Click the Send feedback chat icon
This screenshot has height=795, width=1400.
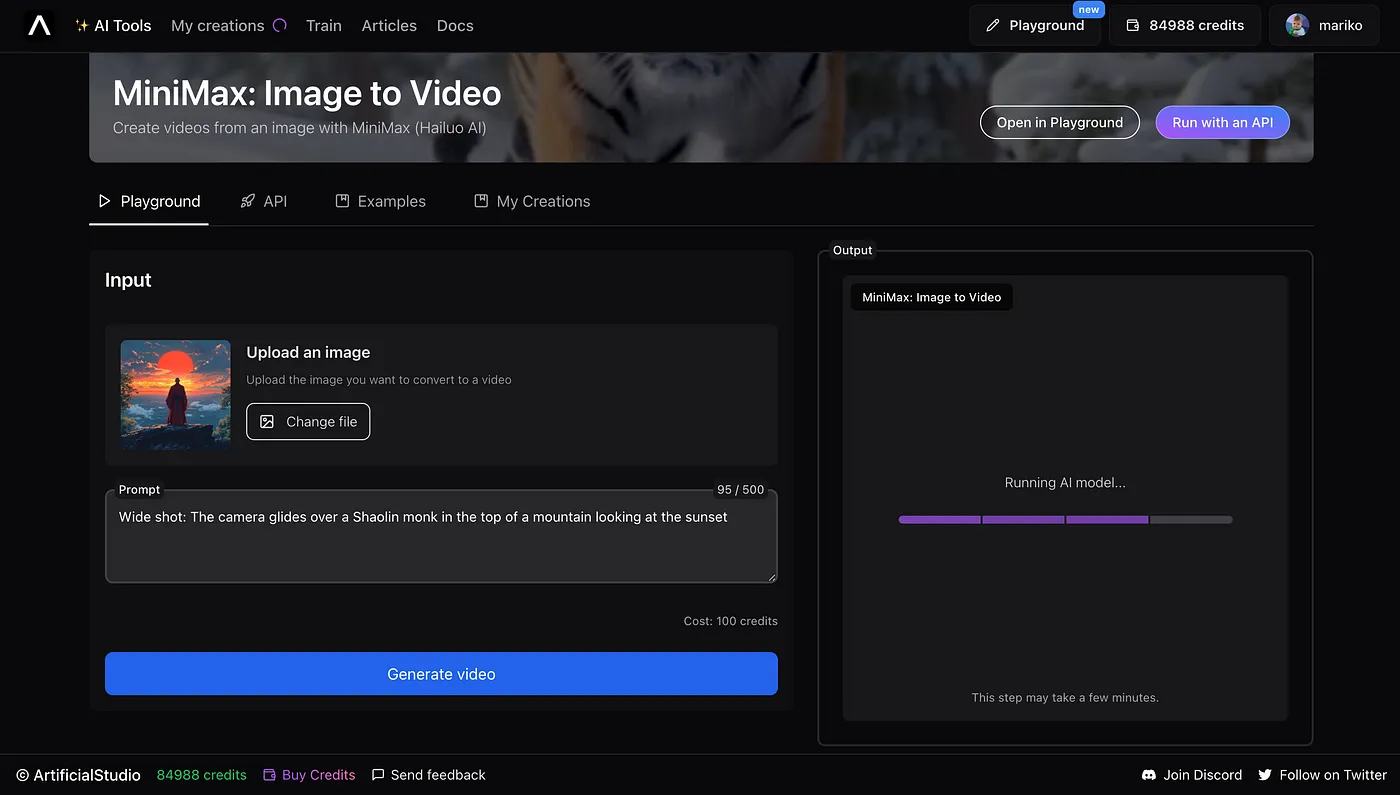378,775
